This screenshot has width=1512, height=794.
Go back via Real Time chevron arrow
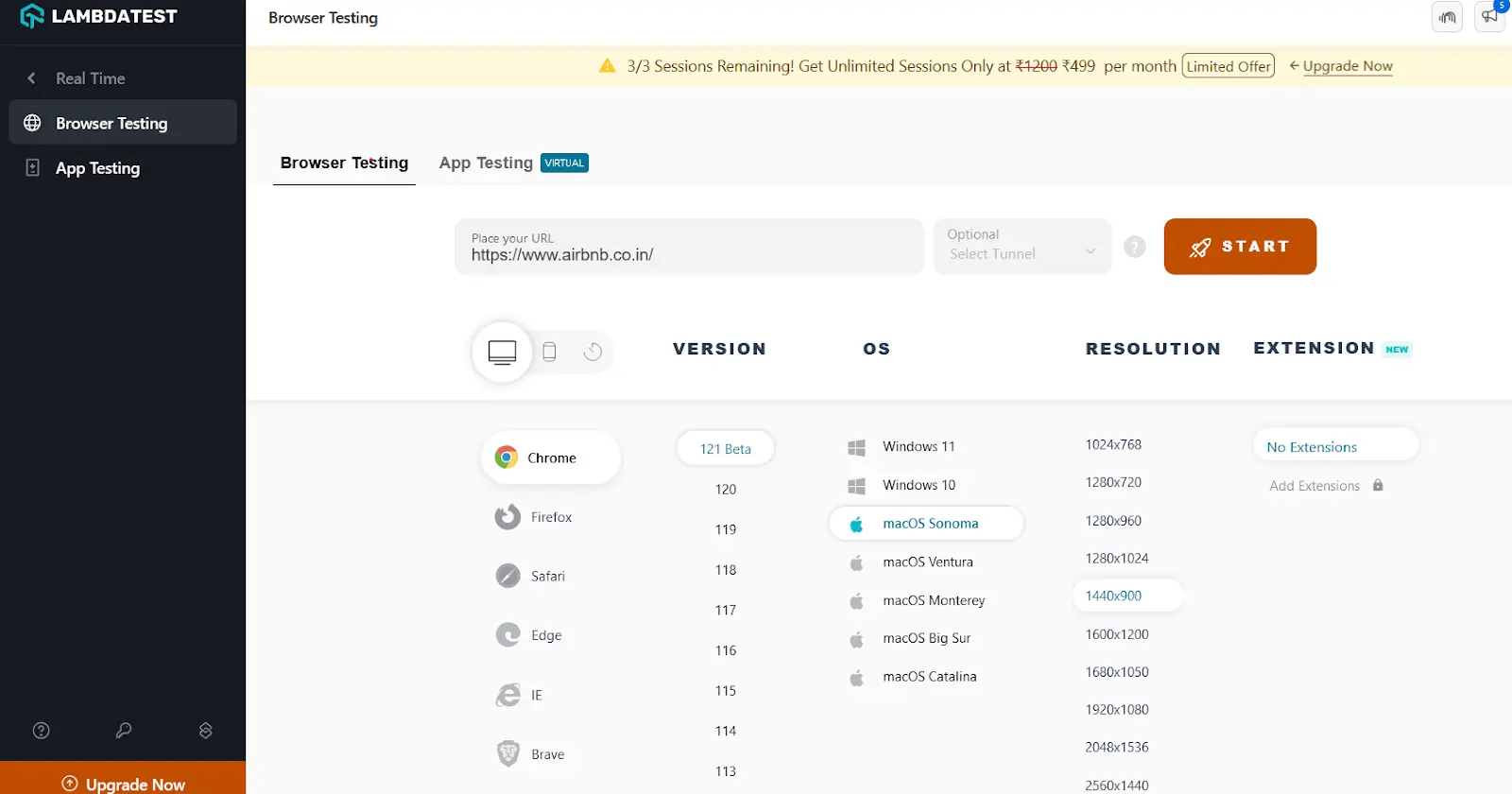pos(31,78)
